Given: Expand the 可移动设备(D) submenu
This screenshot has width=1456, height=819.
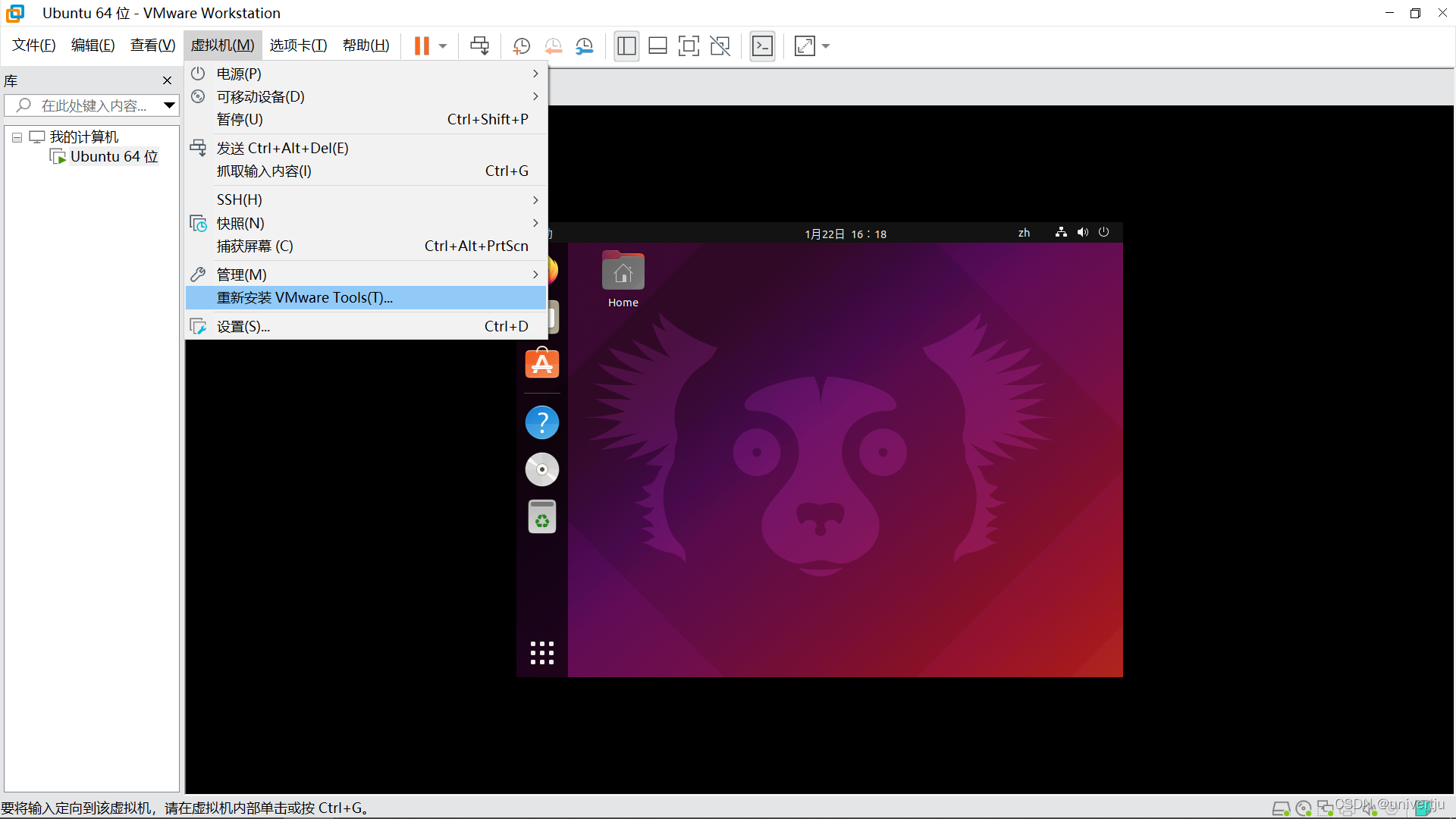Looking at the screenshot, I should pyautogui.click(x=366, y=96).
